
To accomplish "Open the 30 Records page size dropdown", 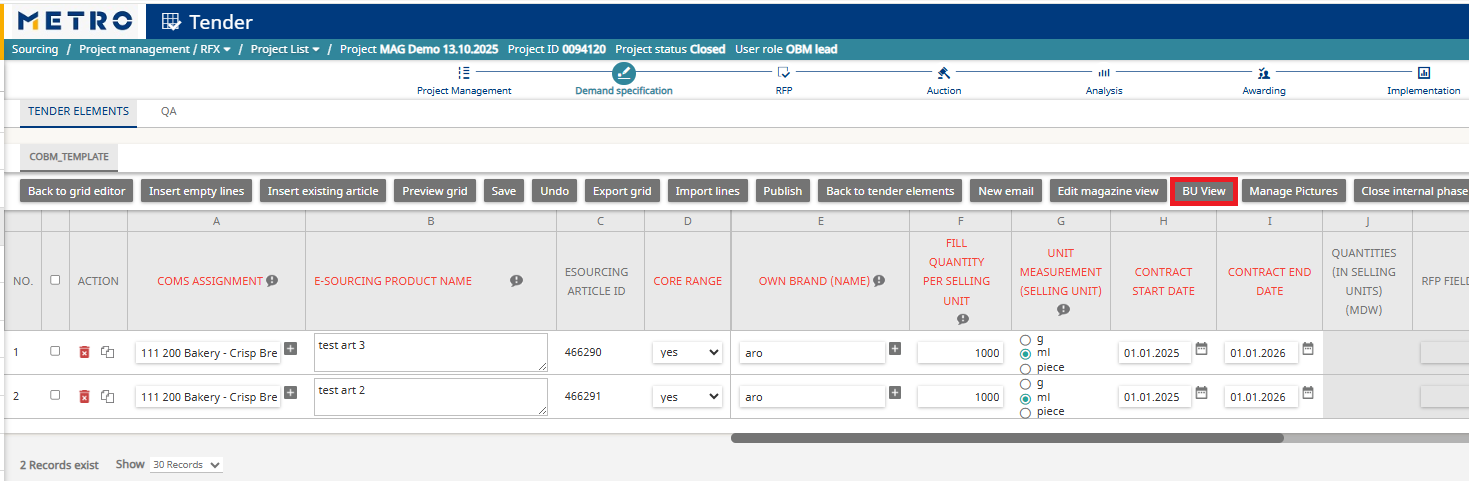I will pyautogui.click(x=186, y=465).
